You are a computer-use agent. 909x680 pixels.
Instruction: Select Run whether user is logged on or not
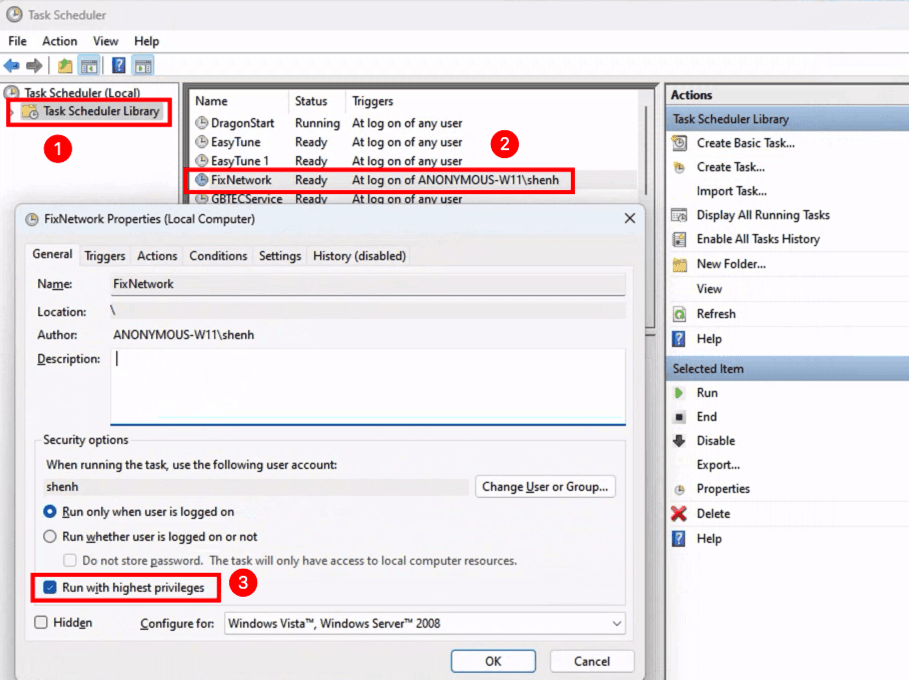50,537
